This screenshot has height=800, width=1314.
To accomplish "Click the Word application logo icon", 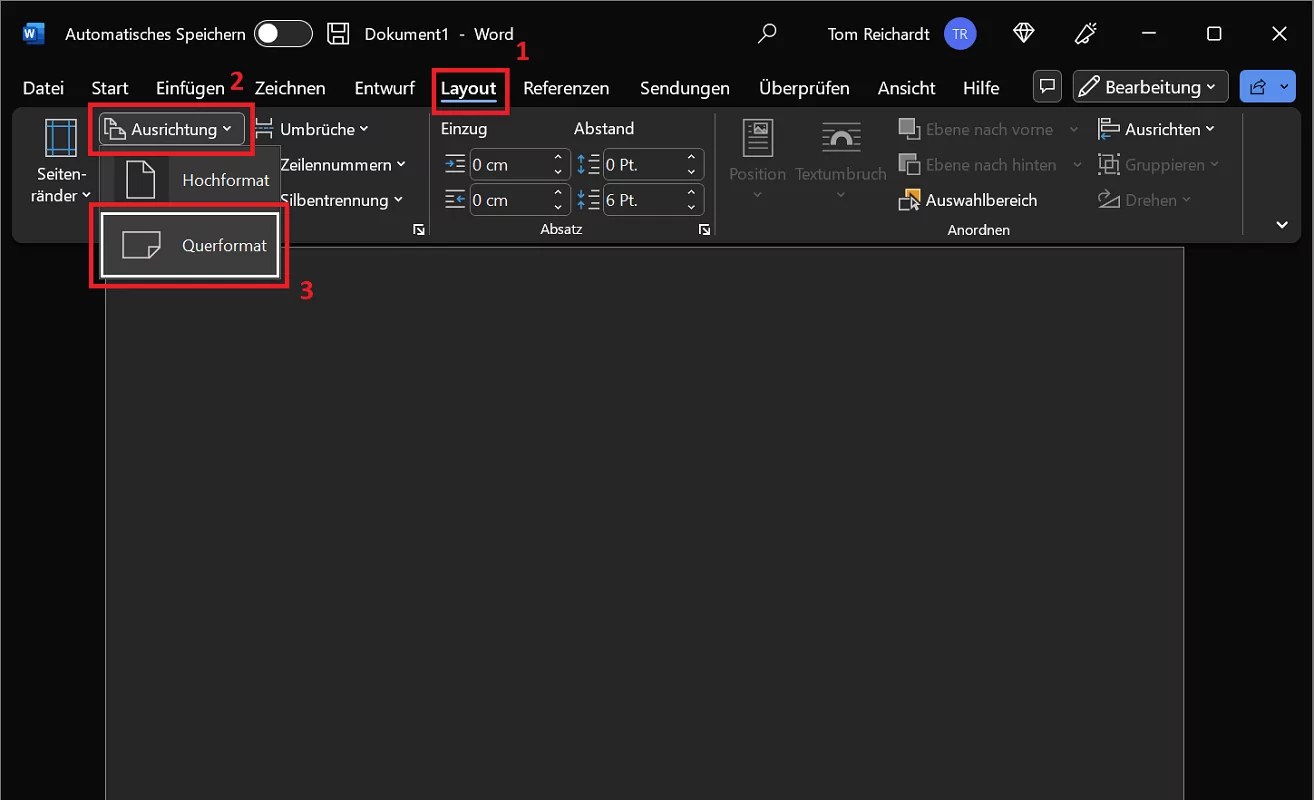I will tap(33, 34).
